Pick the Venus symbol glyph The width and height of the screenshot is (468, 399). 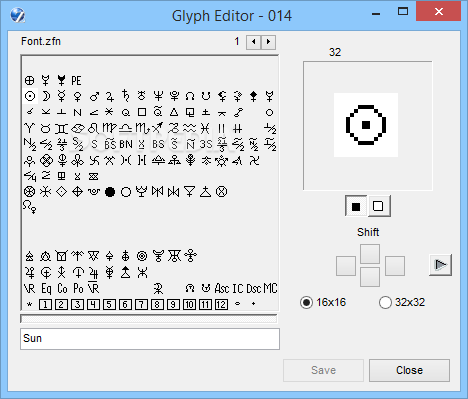[78, 96]
